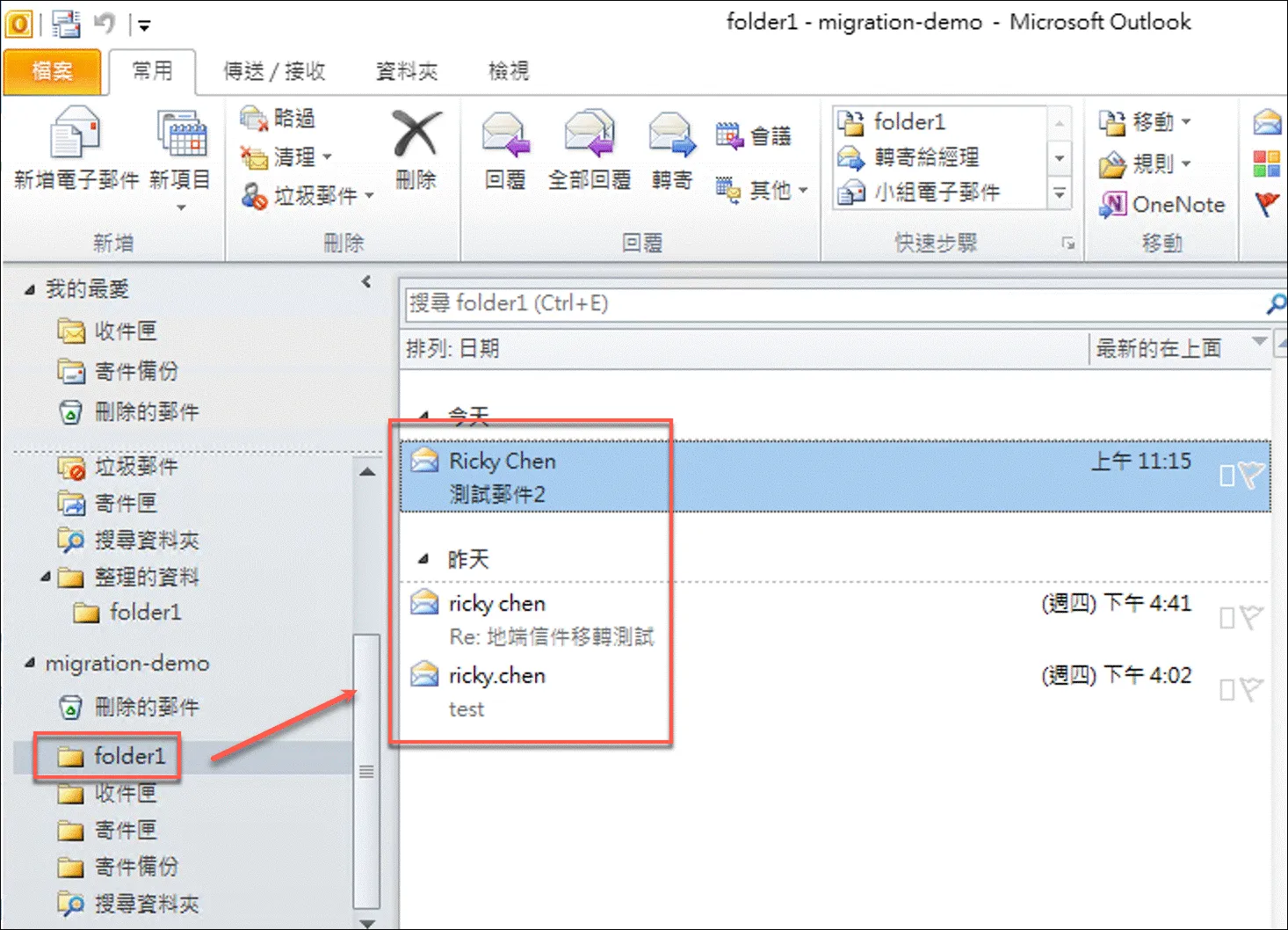1288x930 pixels.
Task: Open the 清理 clean up menu
Action: pos(286,157)
